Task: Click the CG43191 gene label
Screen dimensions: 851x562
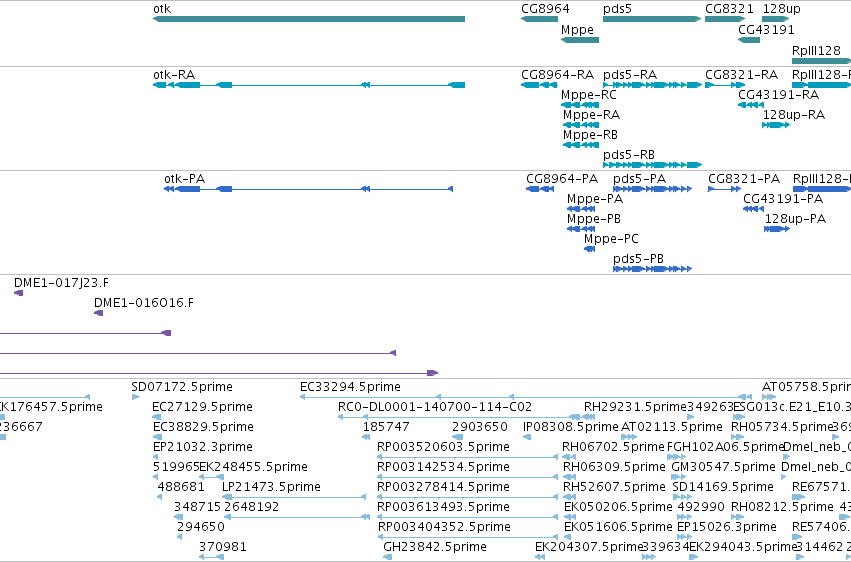Action: coord(766,30)
